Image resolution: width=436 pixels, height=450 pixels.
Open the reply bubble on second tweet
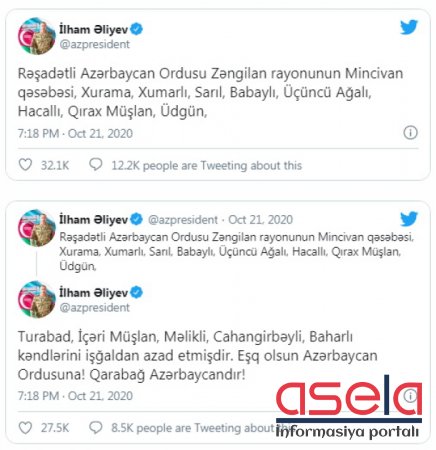(x=96, y=427)
